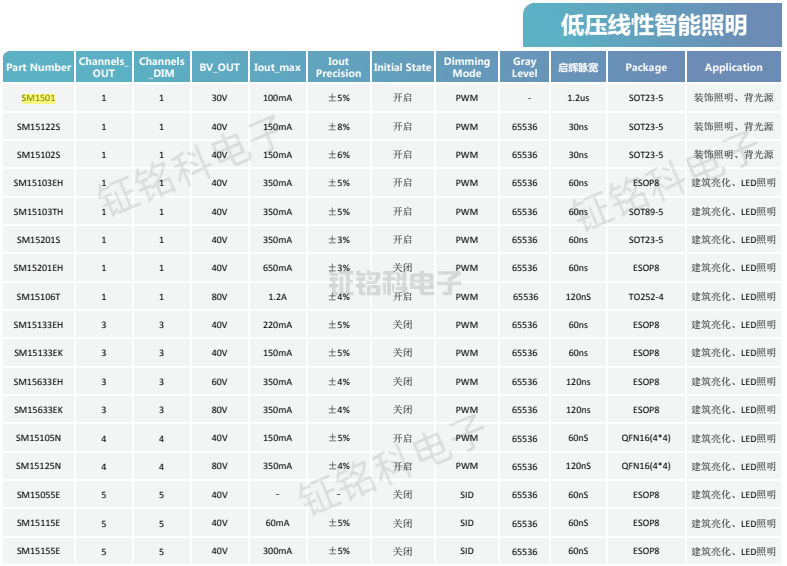Click the Iout_max column header
The height and width of the screenshot is (566, 787).
tap(277, 67)
